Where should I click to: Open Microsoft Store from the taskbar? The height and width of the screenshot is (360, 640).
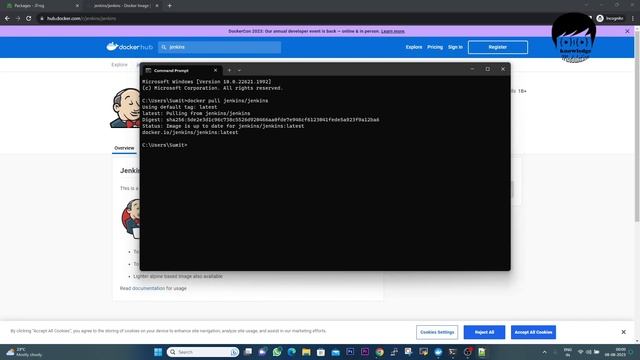coord(321,352)
